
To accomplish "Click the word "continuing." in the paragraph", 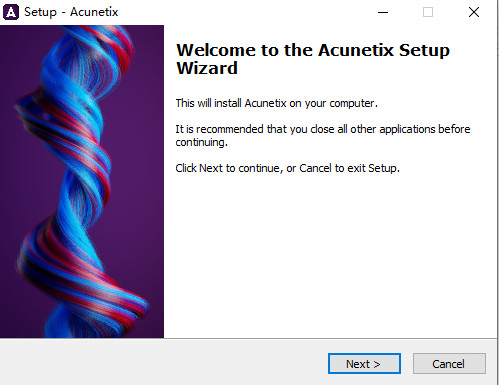I will point(201,142).
